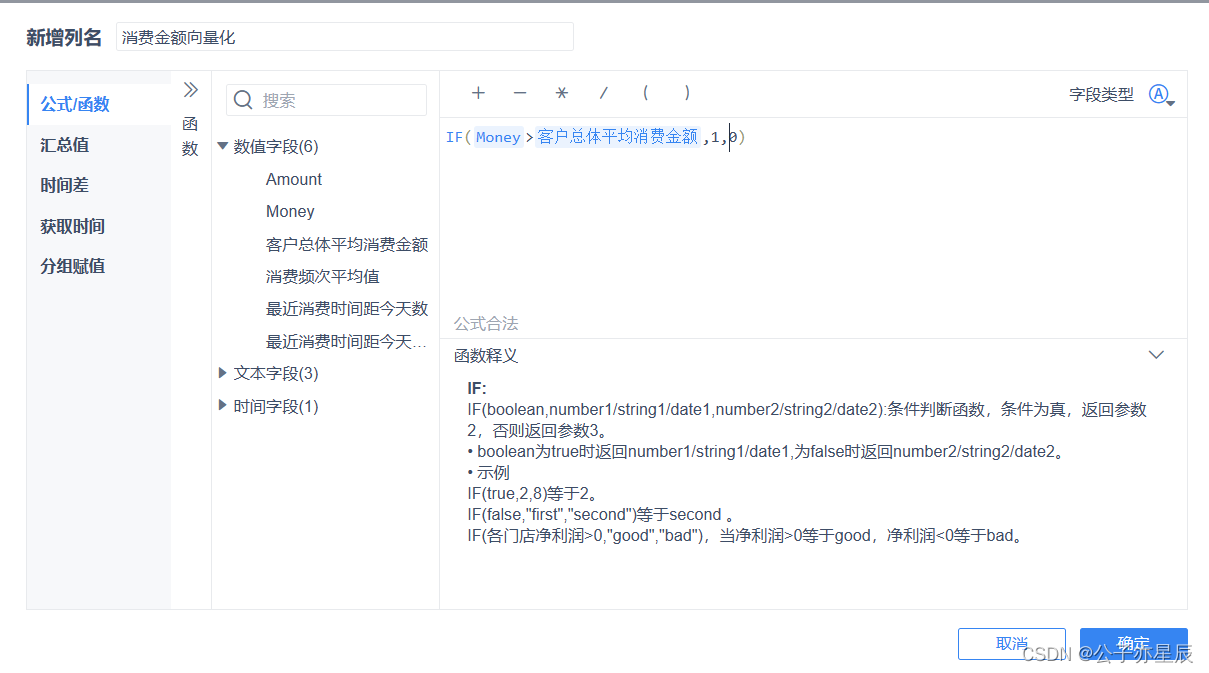Image resolution: width=1209 pixels, height=673 pixels.
Task: Pick the 消费频次平均值 field
Action: point(323,276)
